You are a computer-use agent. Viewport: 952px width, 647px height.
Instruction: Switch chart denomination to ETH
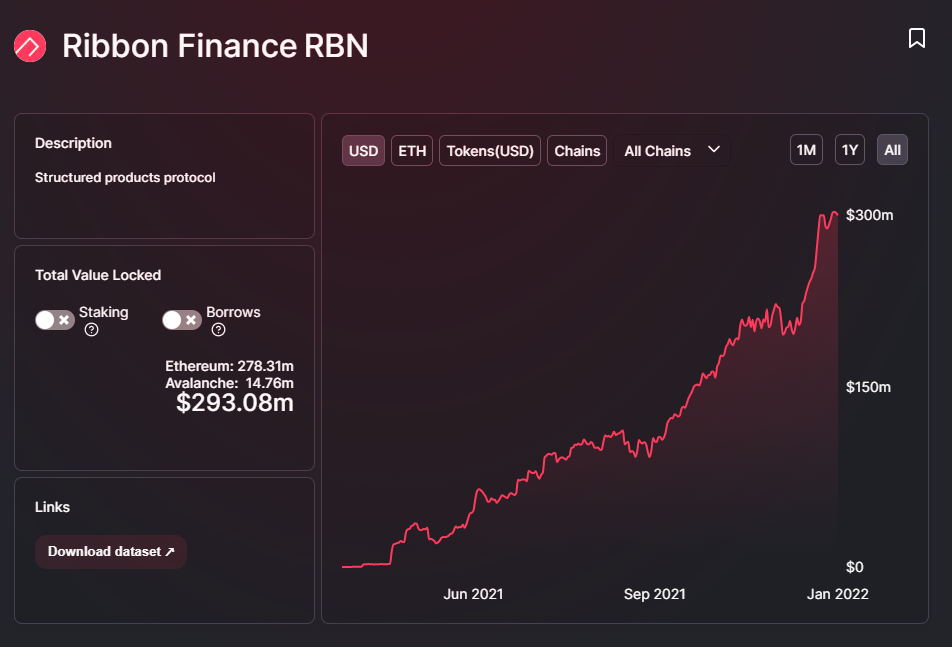coord(412,151)
